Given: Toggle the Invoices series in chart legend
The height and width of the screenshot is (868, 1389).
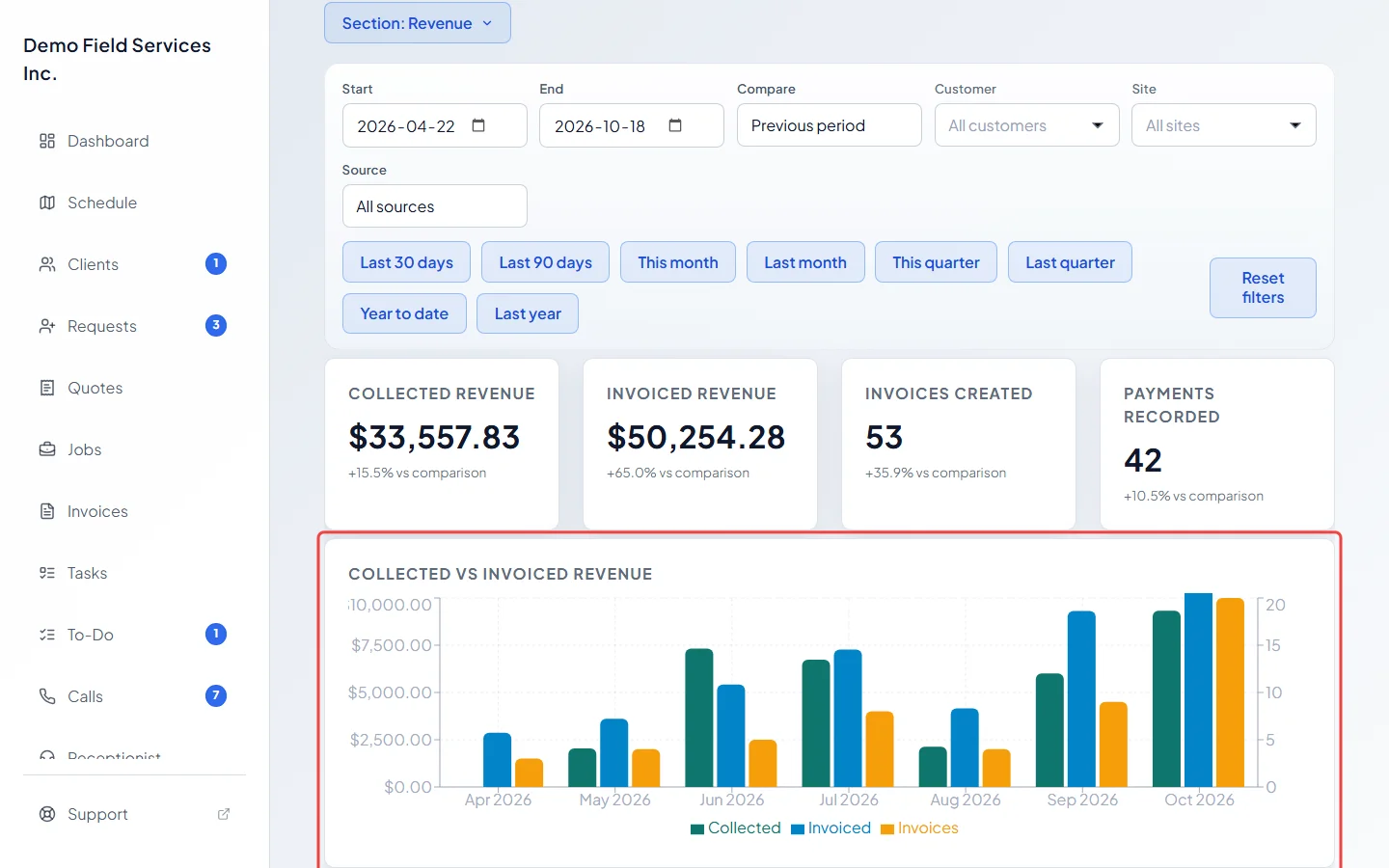Looking at the screenshot, I should pos(920,828).
